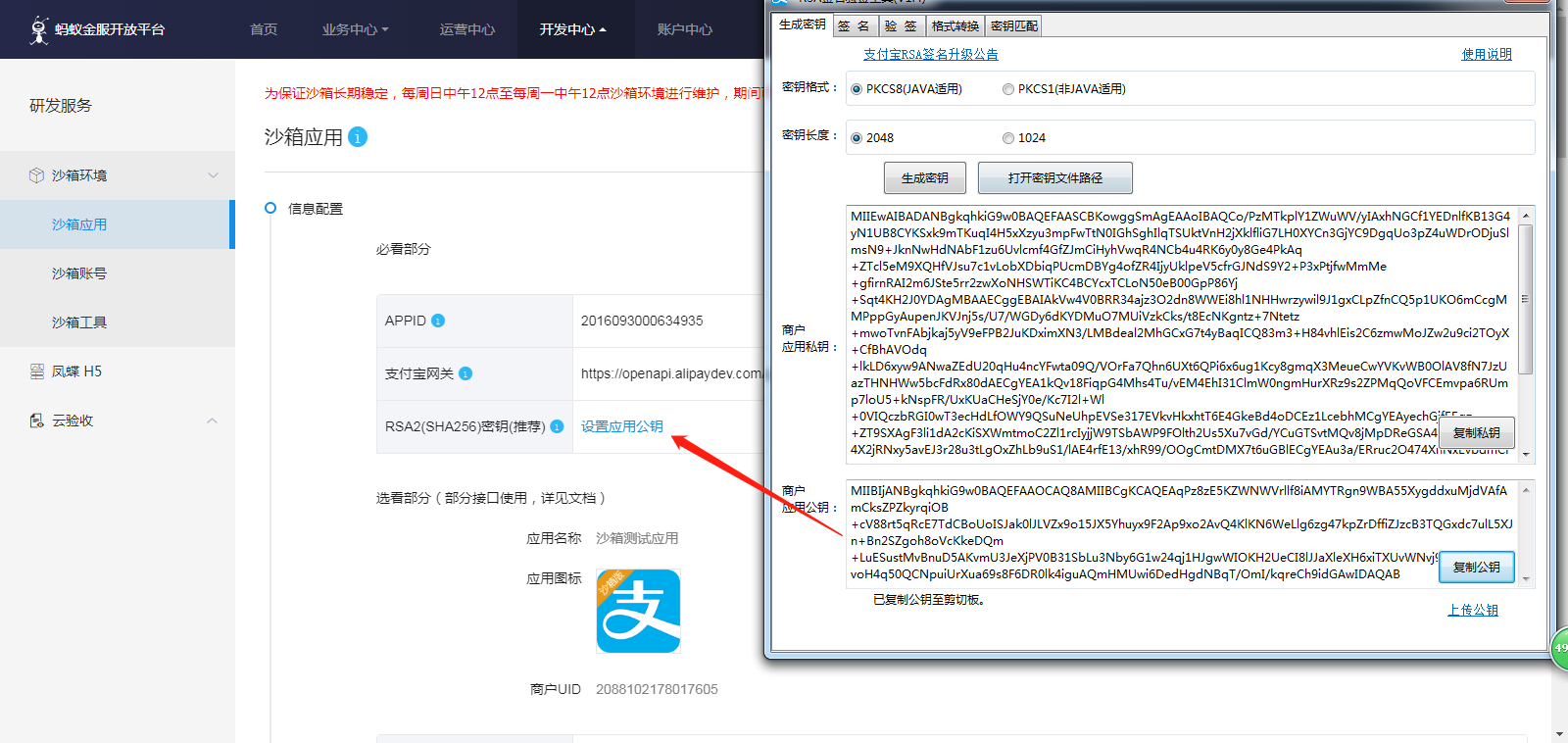Select 1024 key length
The height and width of the screenshot is (743, 1568).
[1007, 138]
